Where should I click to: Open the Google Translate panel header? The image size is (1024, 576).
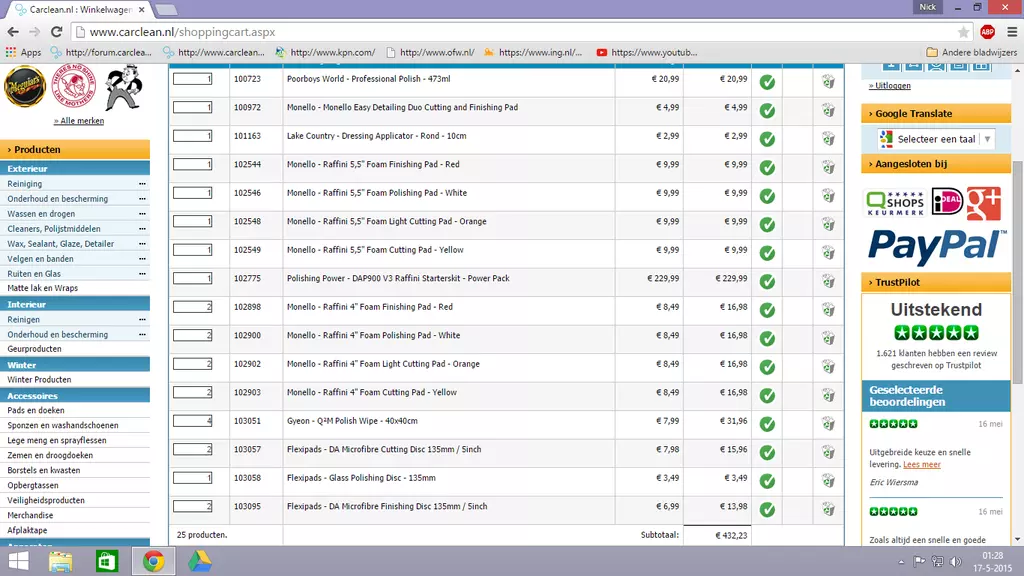point(936,114)
